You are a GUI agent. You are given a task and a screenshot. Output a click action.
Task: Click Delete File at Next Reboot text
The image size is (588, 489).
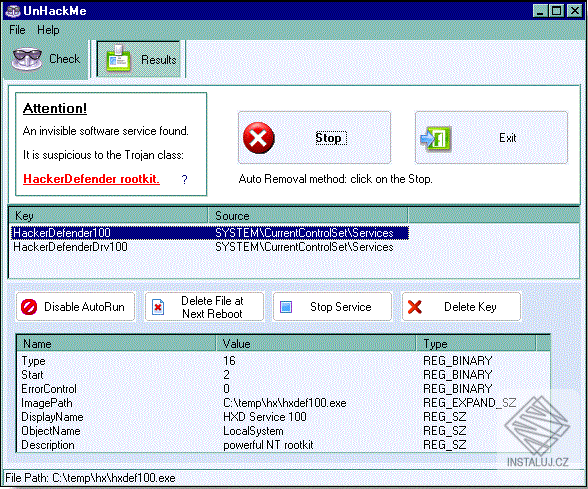pyautogui.click(x=212, y=307)
